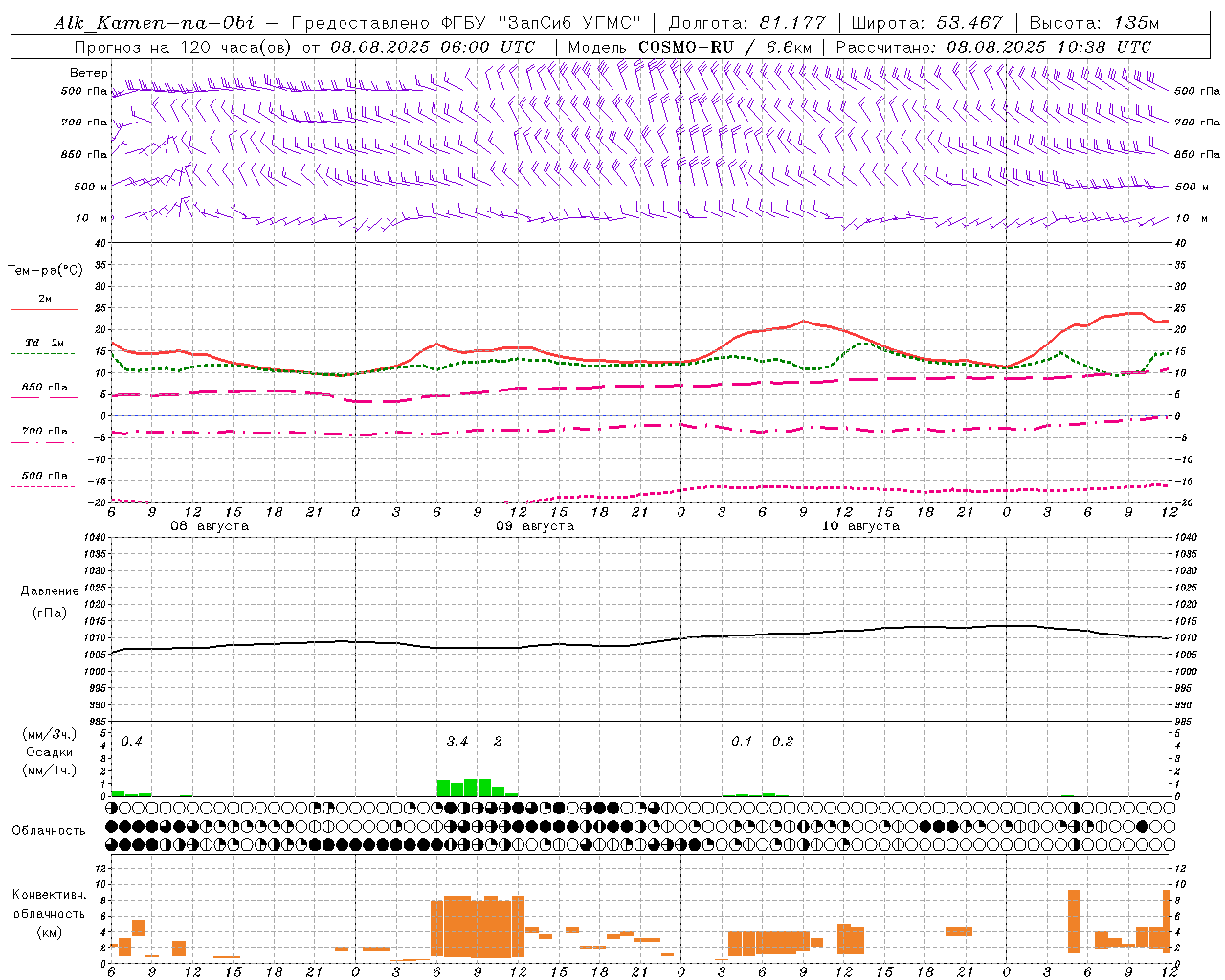Screen dimensions: 1225x980
Task: Click the 850 гПа temperature legend label
Action: click(x=45, y=388)
